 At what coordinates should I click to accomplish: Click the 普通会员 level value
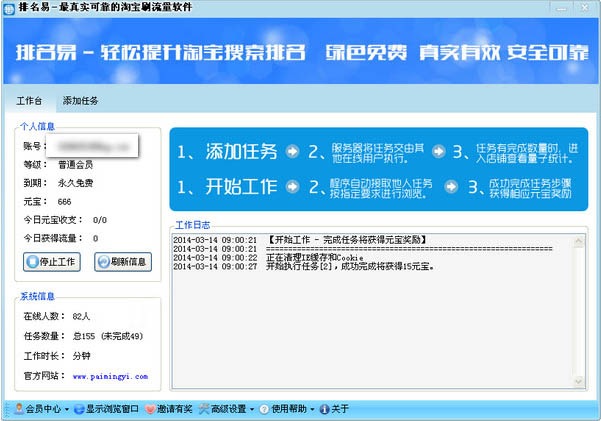click(76, 165)
